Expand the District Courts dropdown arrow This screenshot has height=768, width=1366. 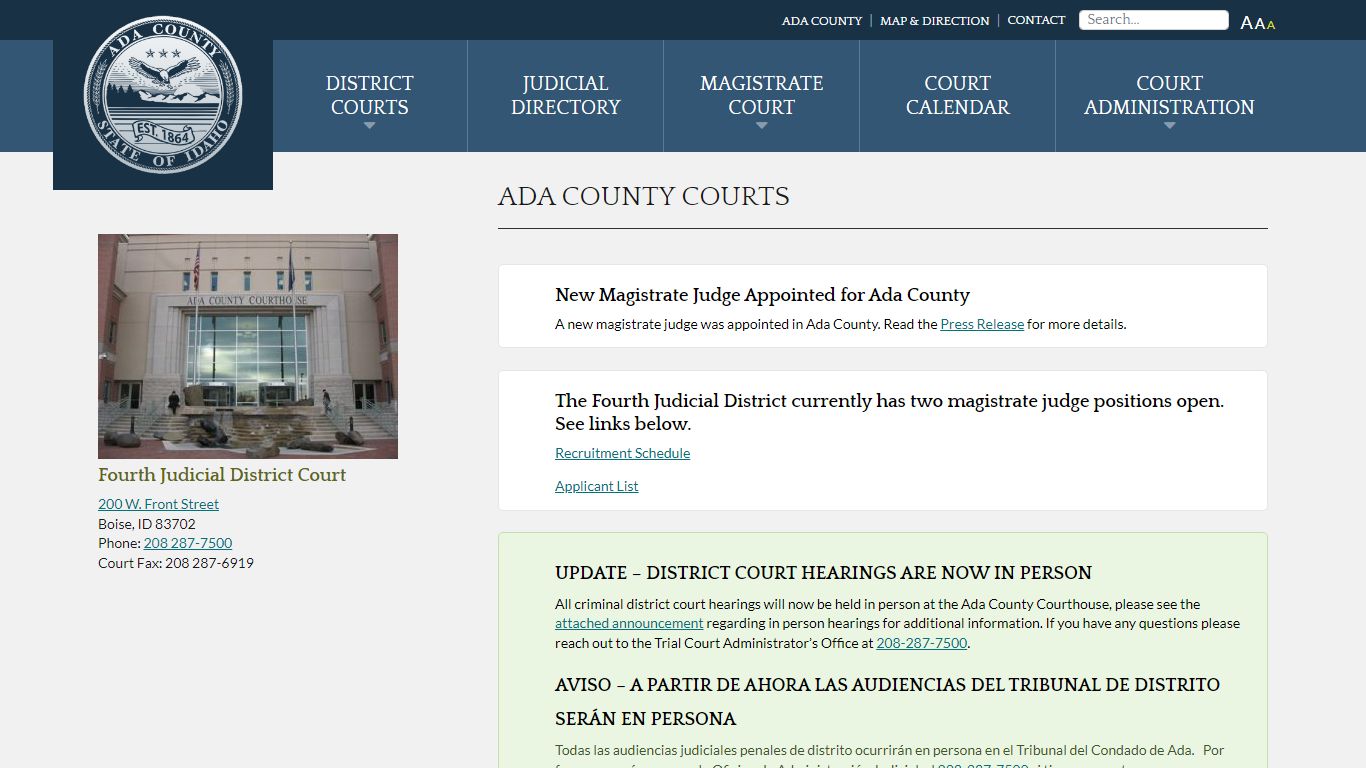coord(370,126)
